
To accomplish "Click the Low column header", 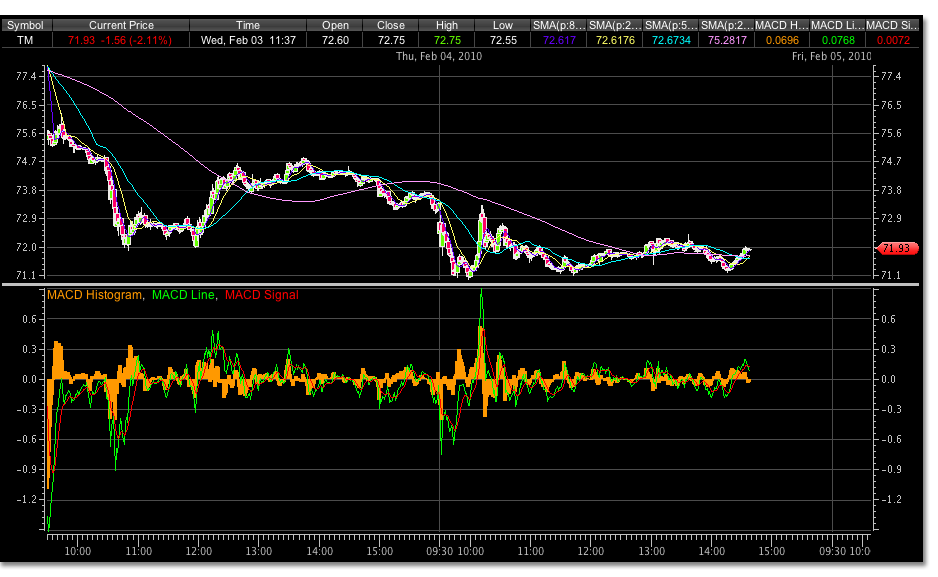I will pos(503,25).
